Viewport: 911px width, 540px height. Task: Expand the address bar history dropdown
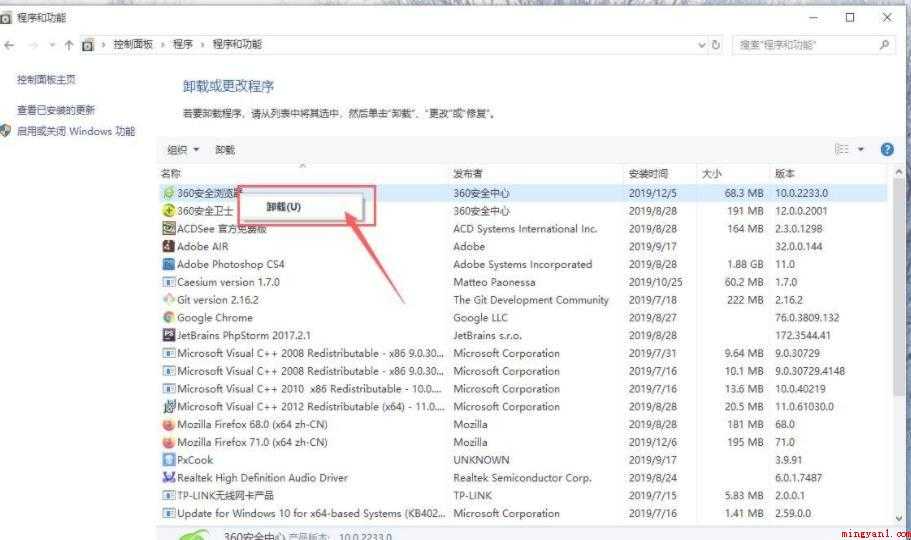pyautogui.click(x=701, y=45)
